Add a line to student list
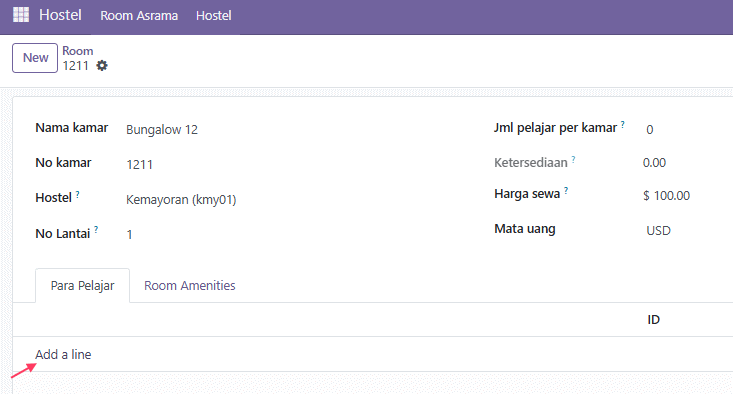The image size is (733, 394). (x=63, y=354)
